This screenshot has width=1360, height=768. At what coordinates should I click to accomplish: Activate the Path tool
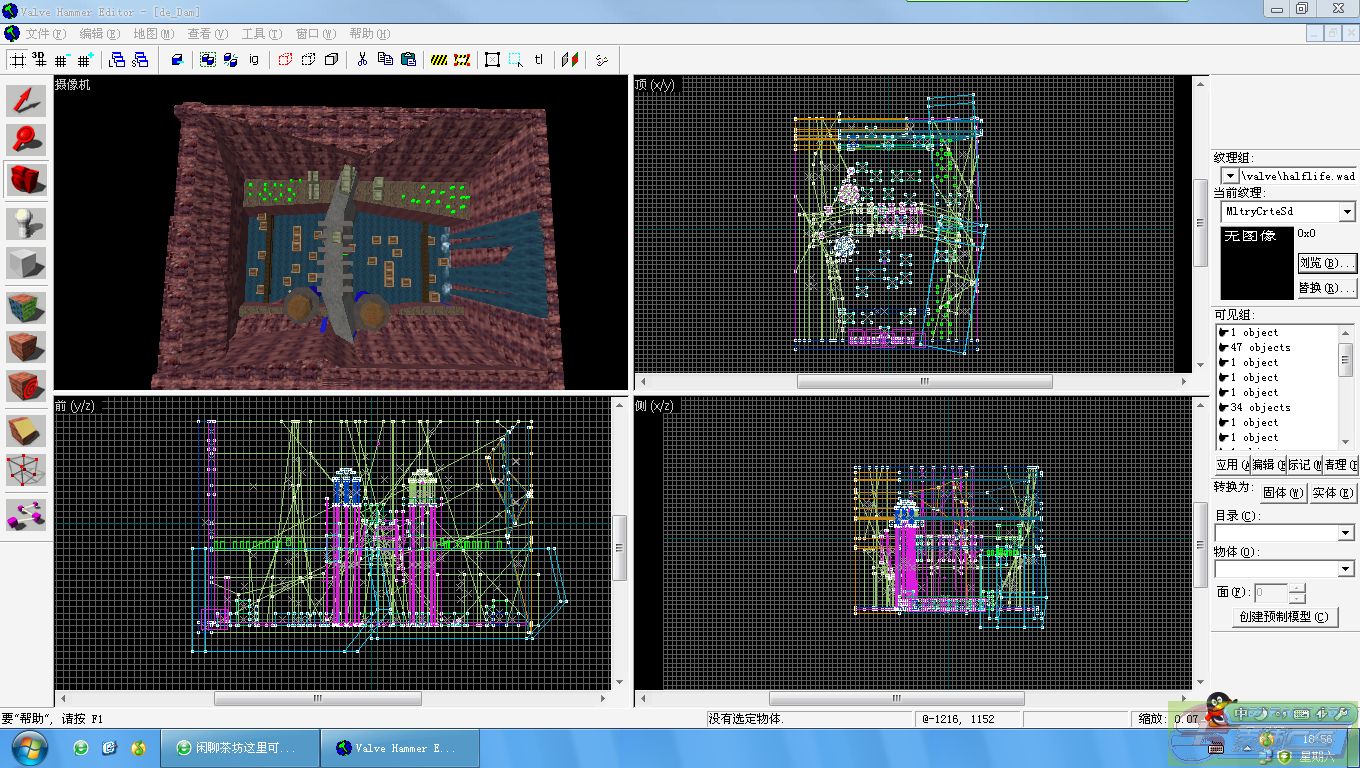(27, 515)
